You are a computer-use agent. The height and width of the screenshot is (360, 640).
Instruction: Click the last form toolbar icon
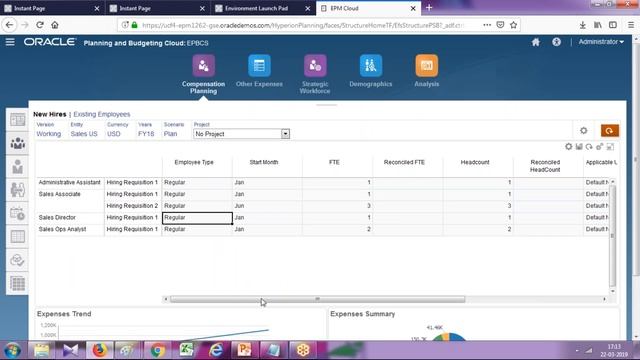pos(610,147)
